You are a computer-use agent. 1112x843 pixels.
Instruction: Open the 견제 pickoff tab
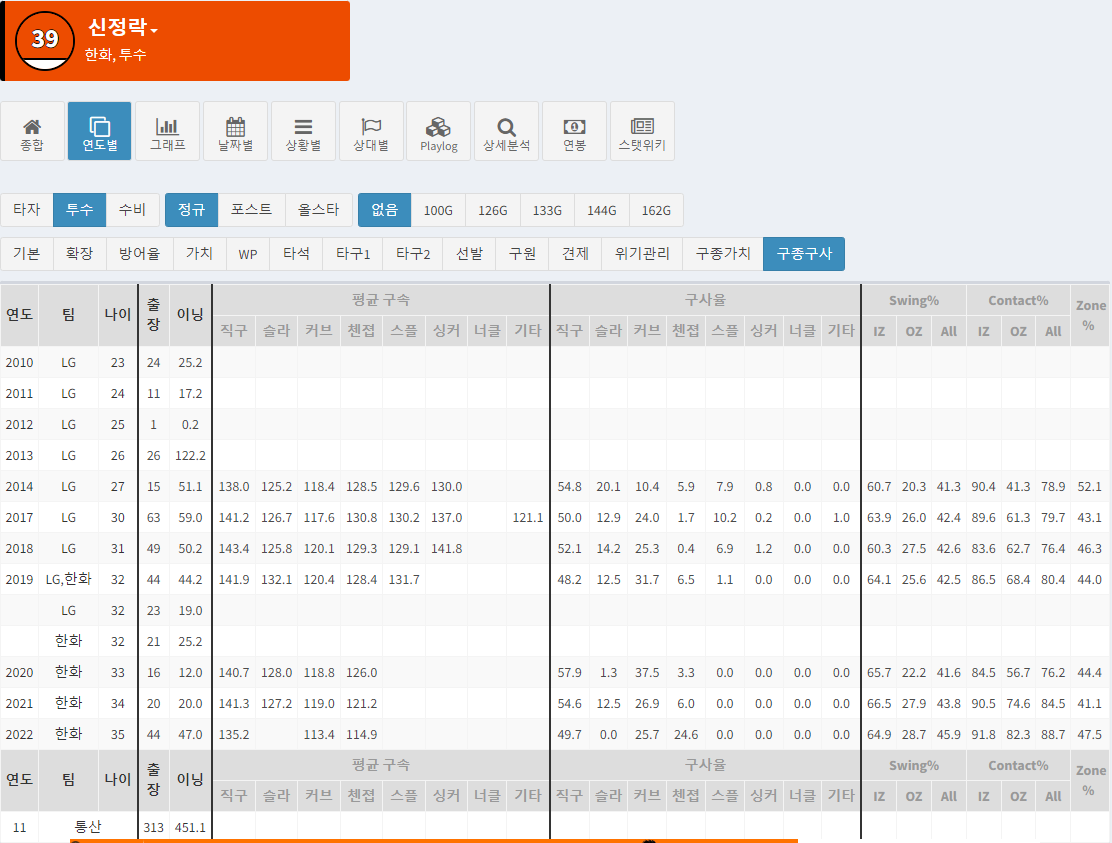(575, 254)
